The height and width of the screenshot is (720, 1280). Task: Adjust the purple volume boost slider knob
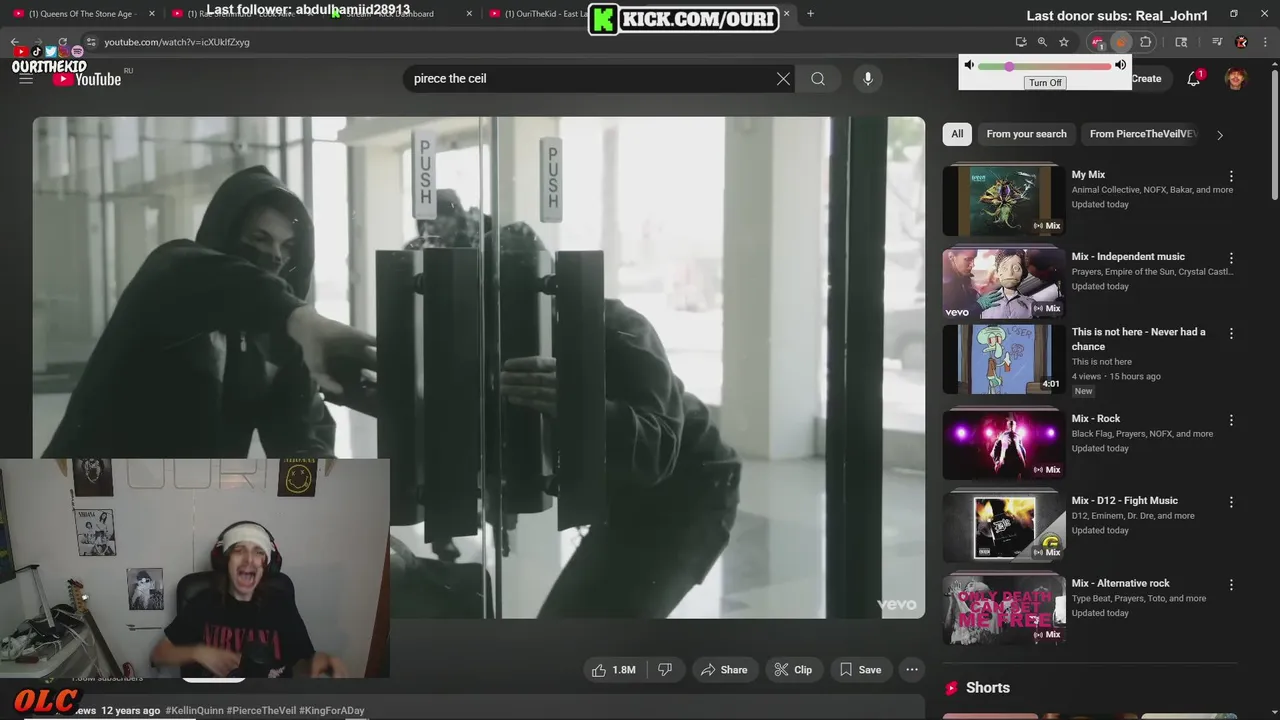click(1009, 66)
